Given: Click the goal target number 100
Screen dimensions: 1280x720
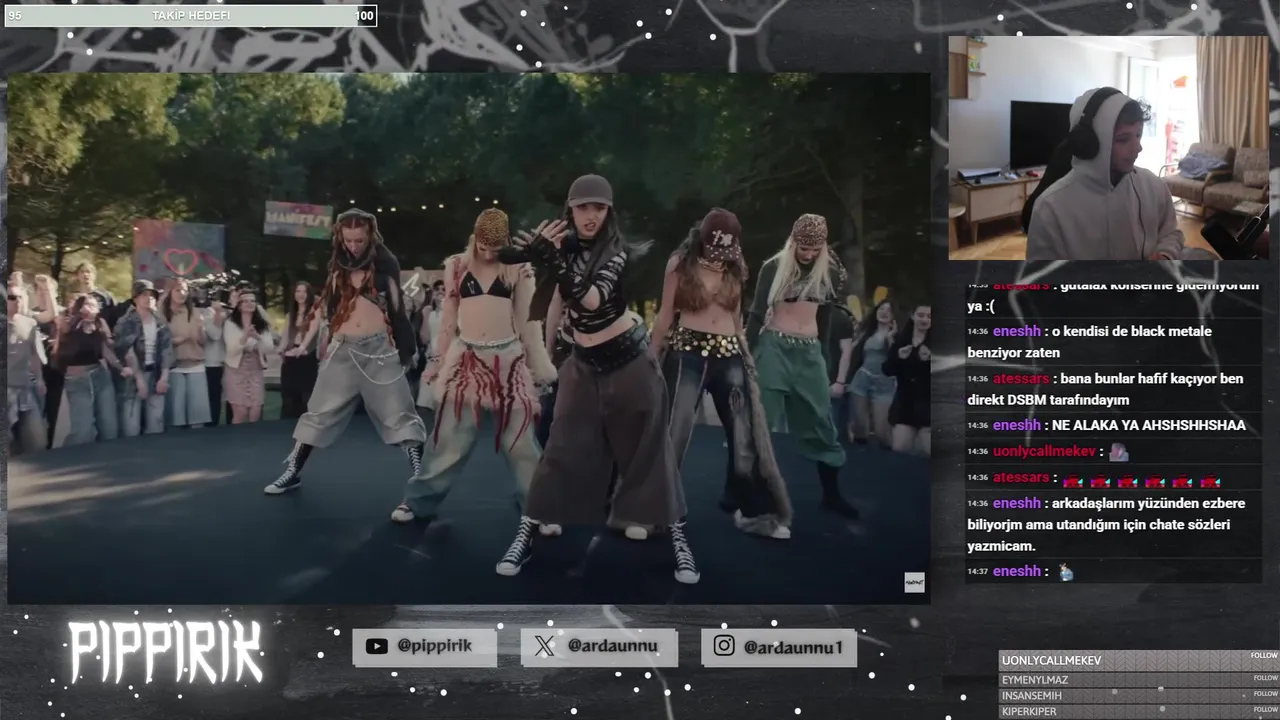Looking at the screenshot, I should (x=364, y=16).
